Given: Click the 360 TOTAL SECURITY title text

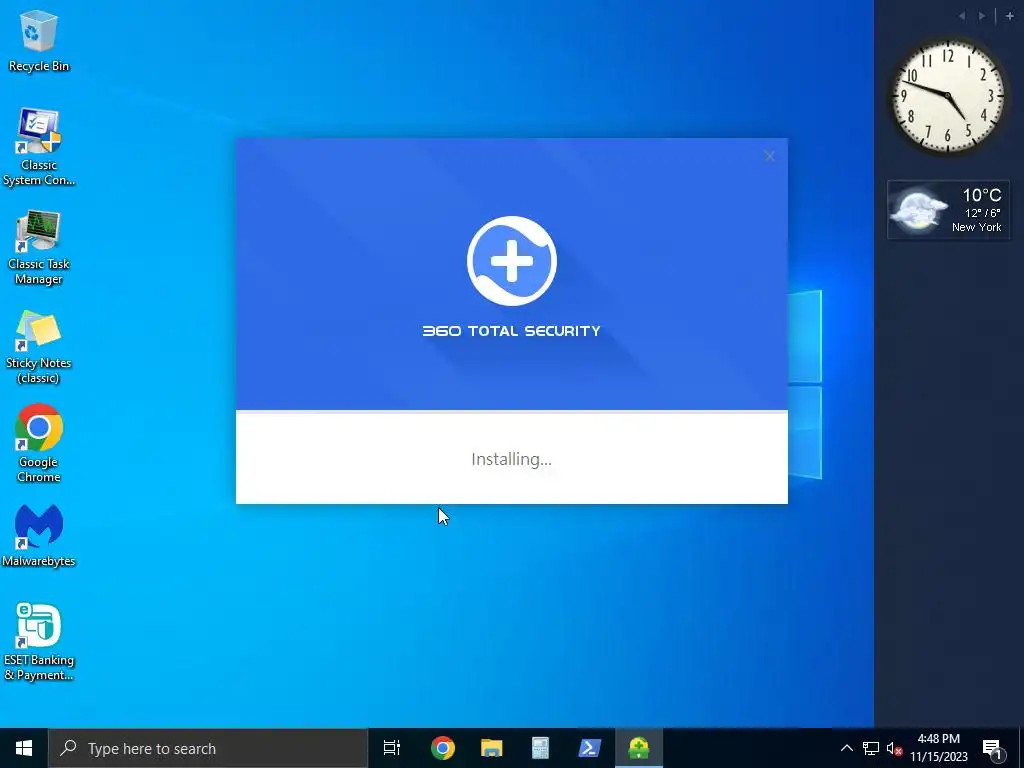Looking at the screenshot, I should click(x=511, y=331).
